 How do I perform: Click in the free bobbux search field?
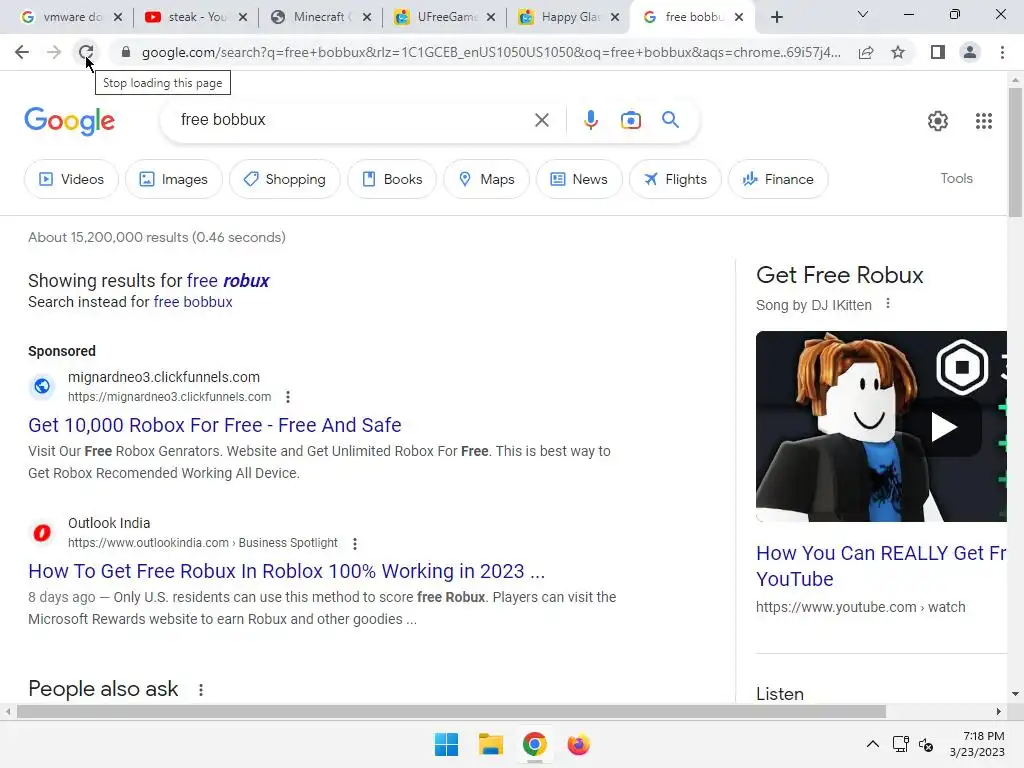point(353,120)
